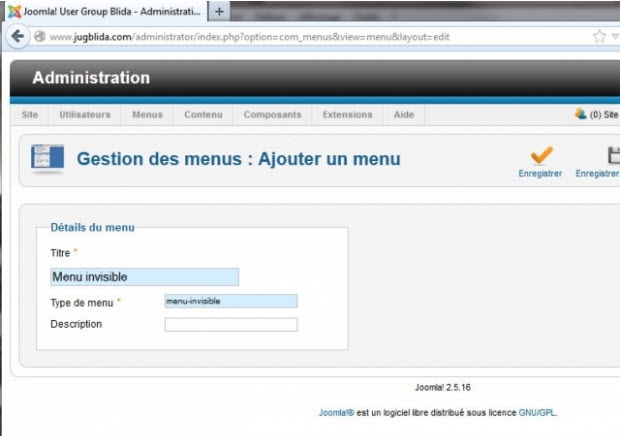The width and height of the screenshot is (620, 436).
Task: Click the logged-in users icon near (0) Site
Action: pyautogui.click(x=580, y=114)
